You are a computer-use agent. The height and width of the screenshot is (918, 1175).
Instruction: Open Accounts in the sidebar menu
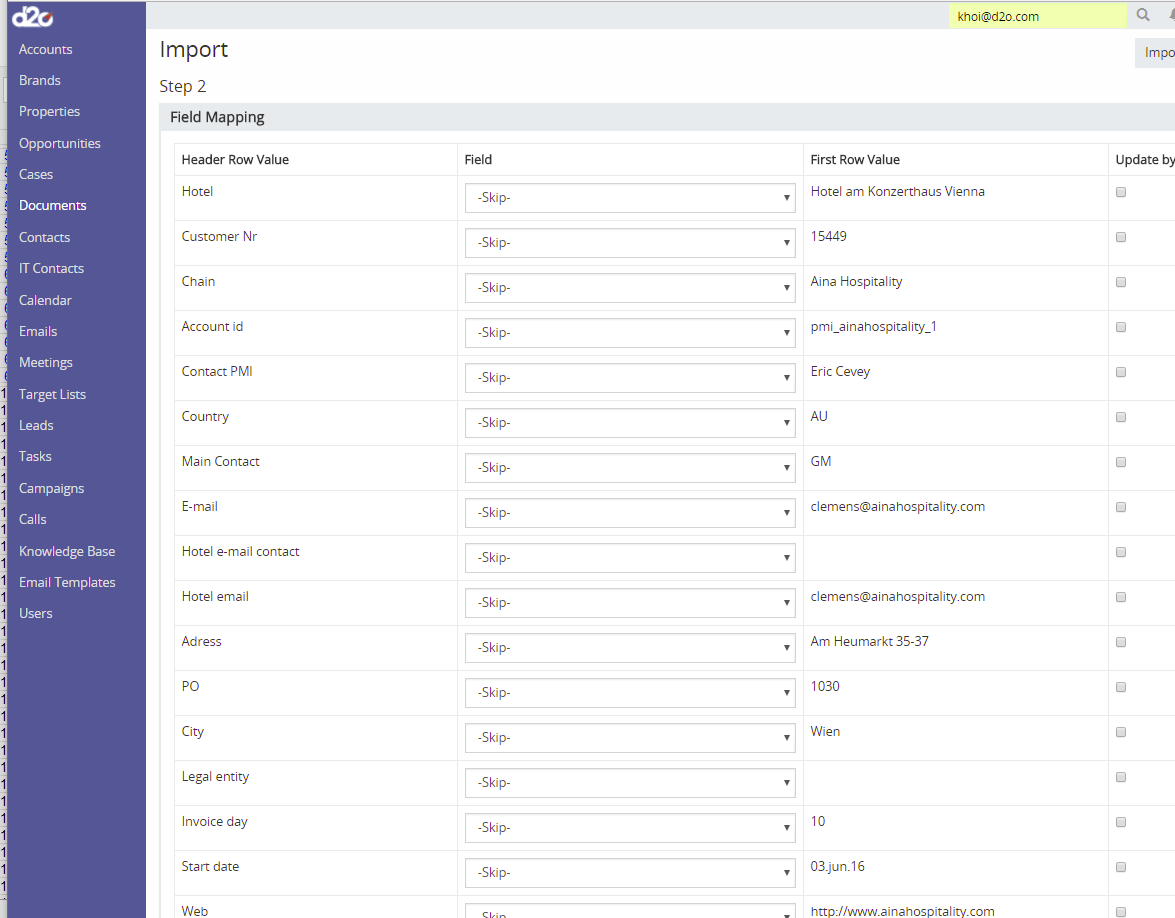pos(46,49)
